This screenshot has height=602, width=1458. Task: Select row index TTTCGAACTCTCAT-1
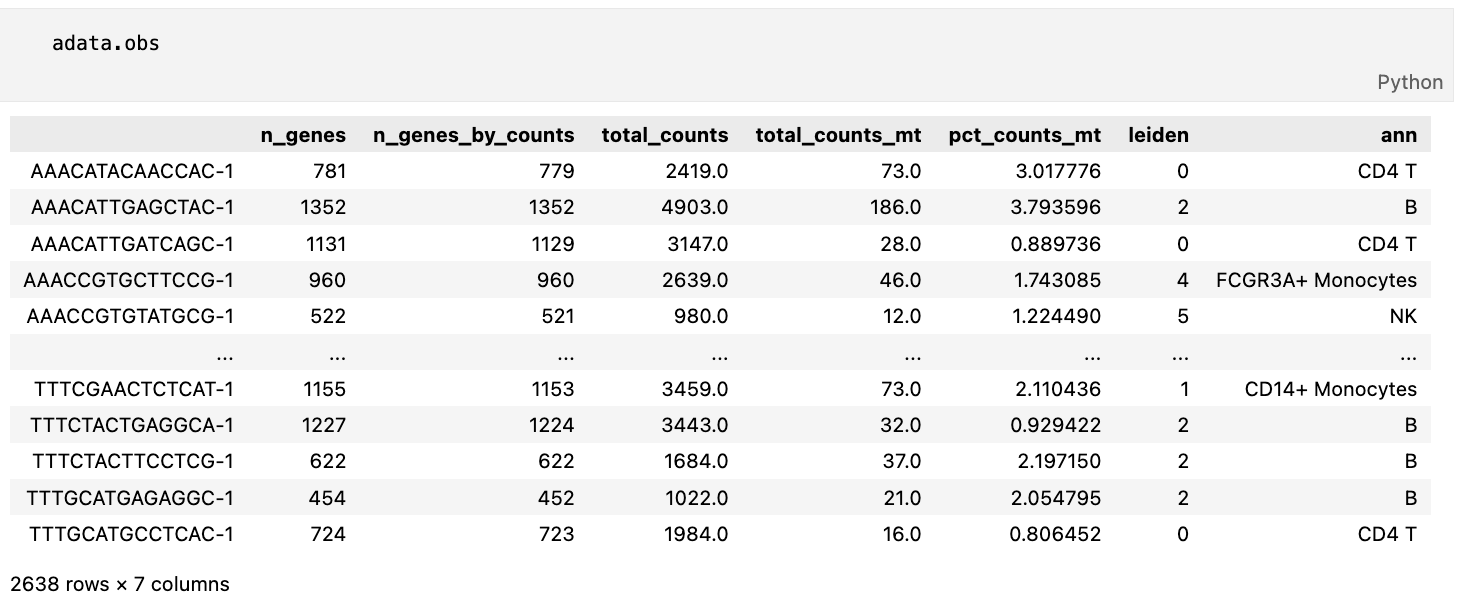pos(133,389)
